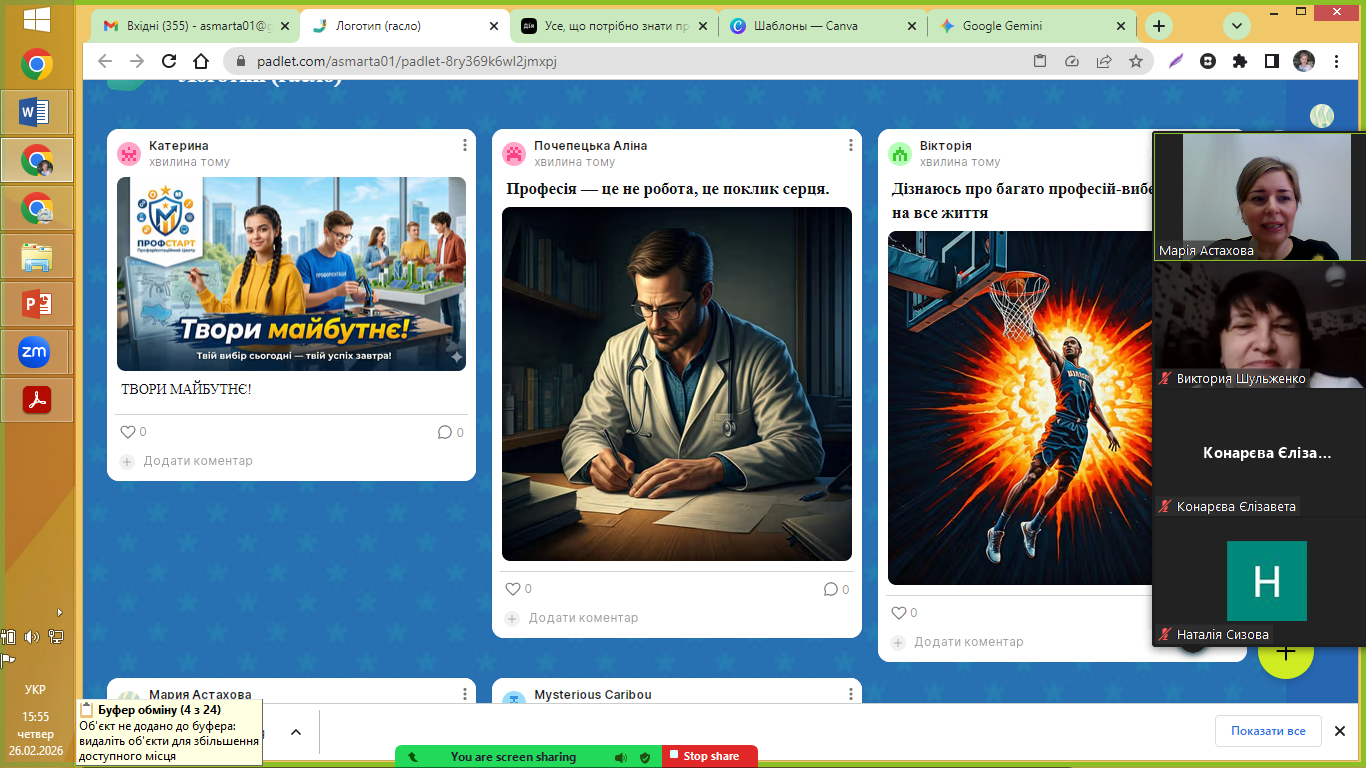Open options menu on Mysterious Caribou post

[x=851, y=694]
